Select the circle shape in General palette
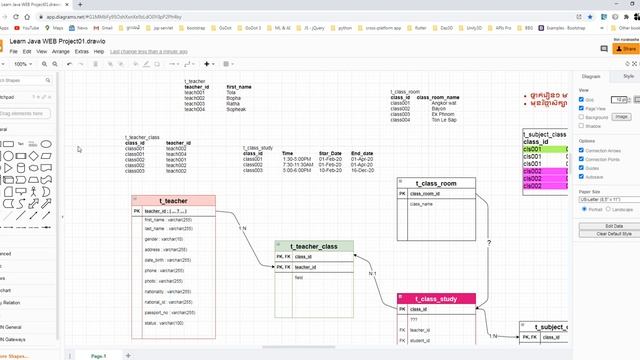The height and width of the screenshot is (360, 640). [x=8, y=156]
